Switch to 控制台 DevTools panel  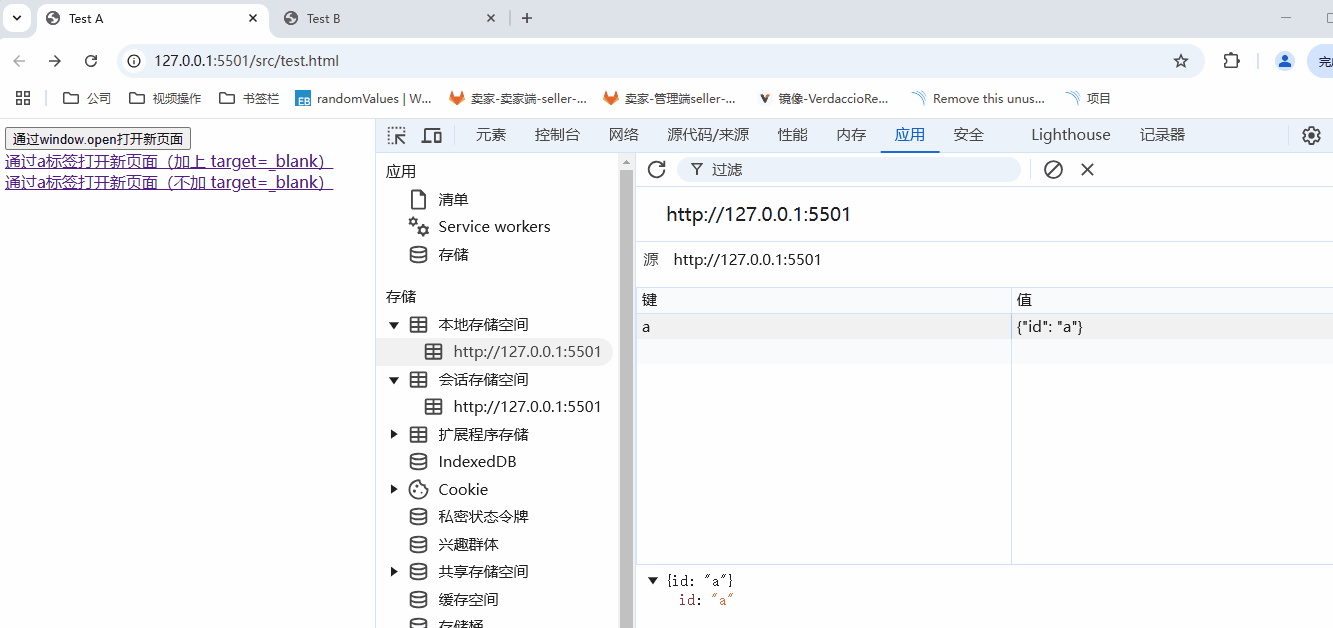pos(557,135)
